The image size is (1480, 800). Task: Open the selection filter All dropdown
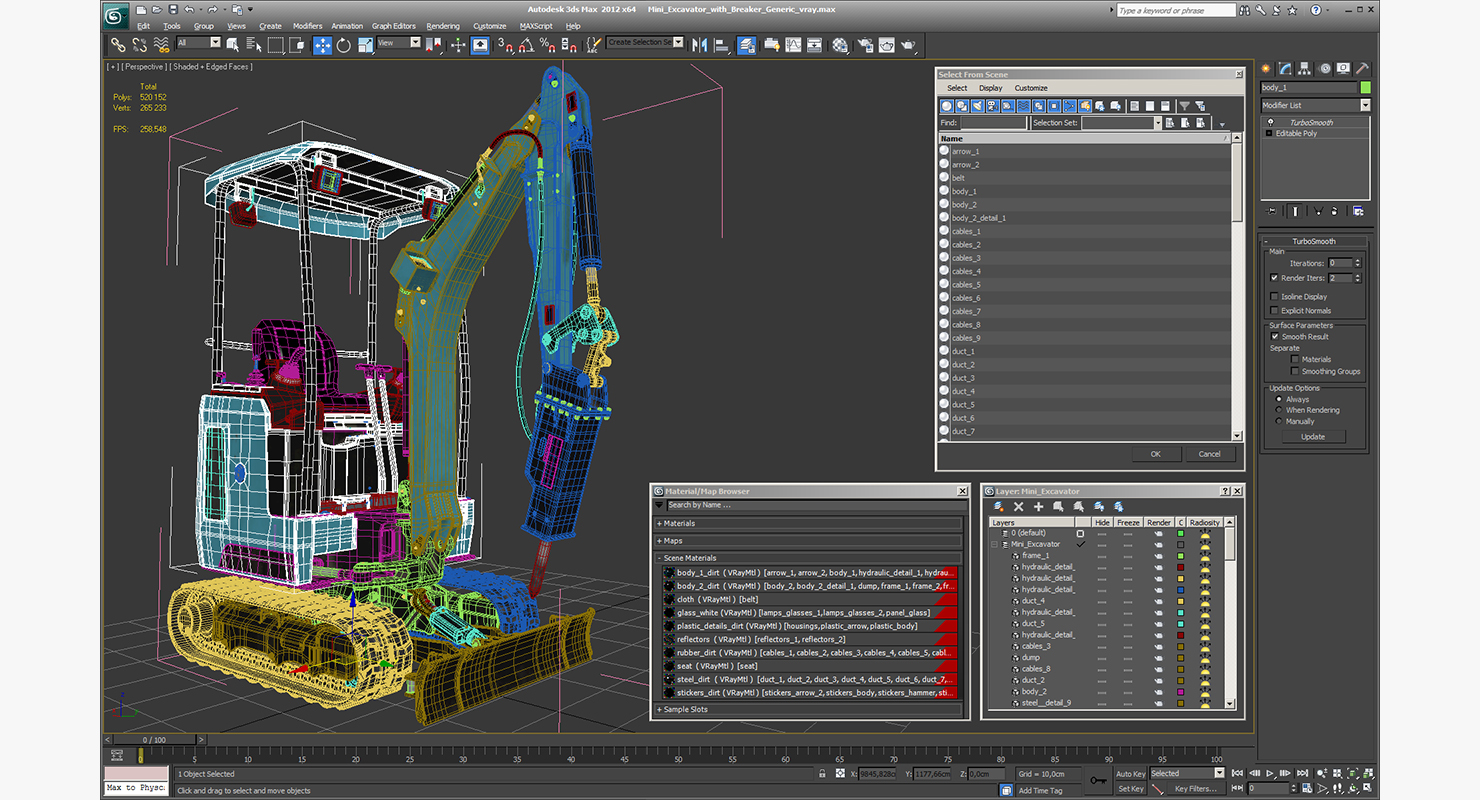point(198,43)
